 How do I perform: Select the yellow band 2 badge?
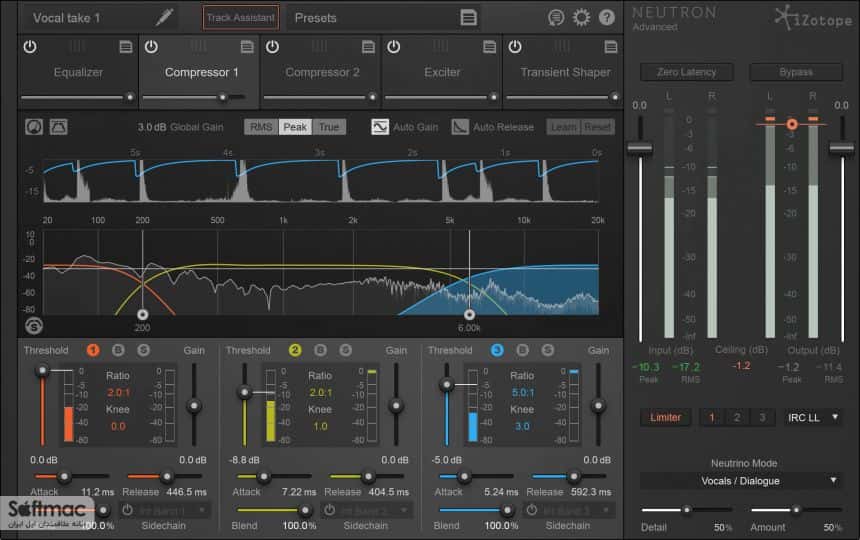(x=295, y=350)
